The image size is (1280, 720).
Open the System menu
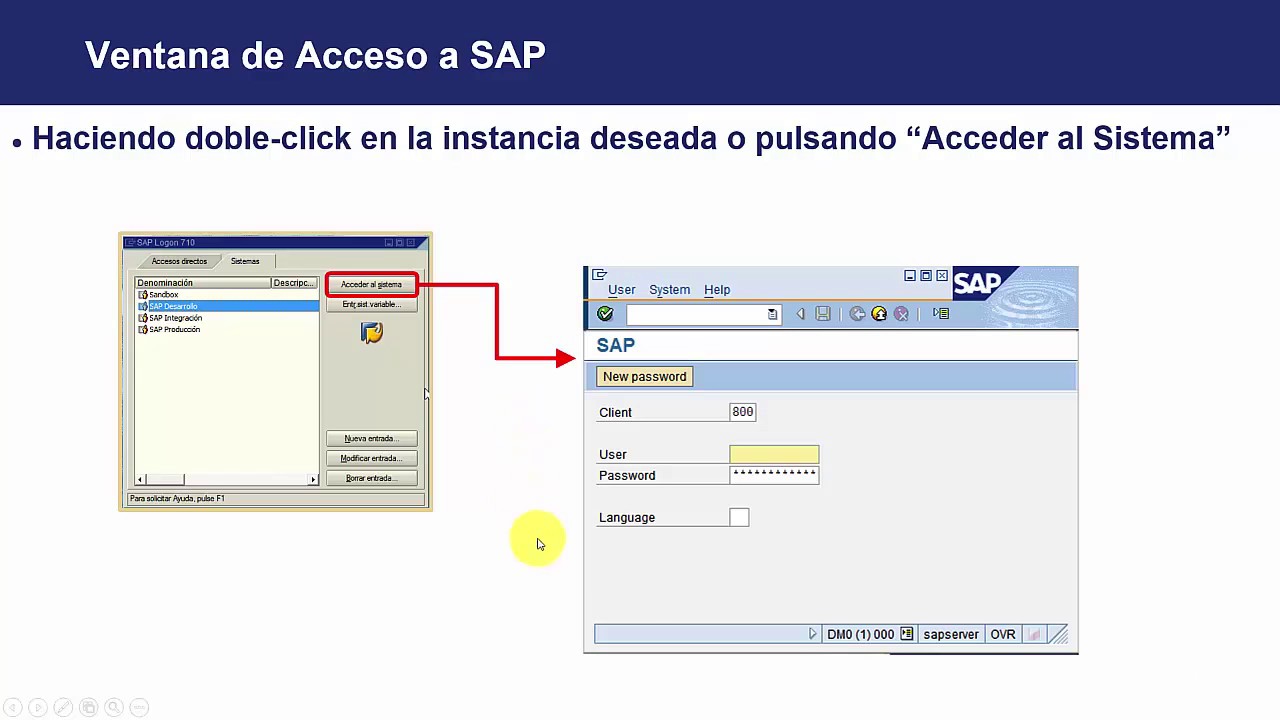pos(669,290)
